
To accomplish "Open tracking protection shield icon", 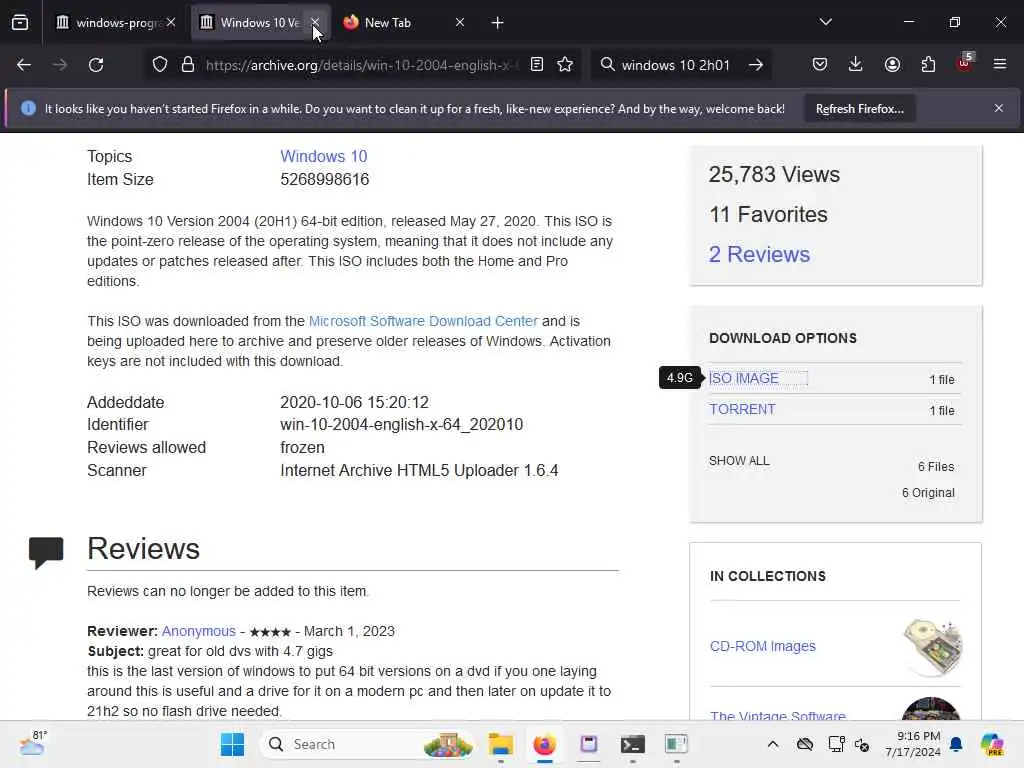I will coord(160,65).
